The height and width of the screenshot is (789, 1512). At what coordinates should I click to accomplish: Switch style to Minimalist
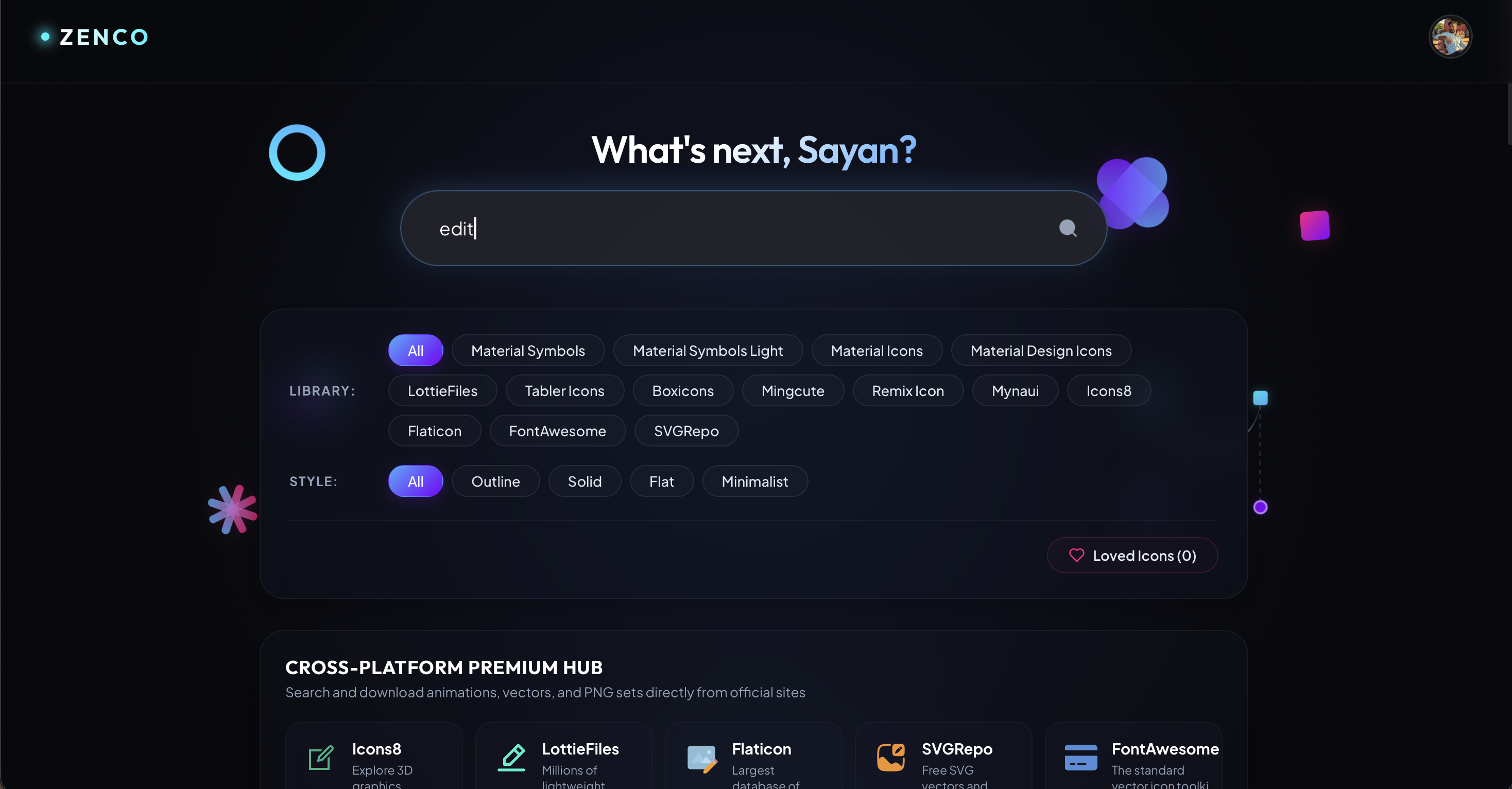755,482
